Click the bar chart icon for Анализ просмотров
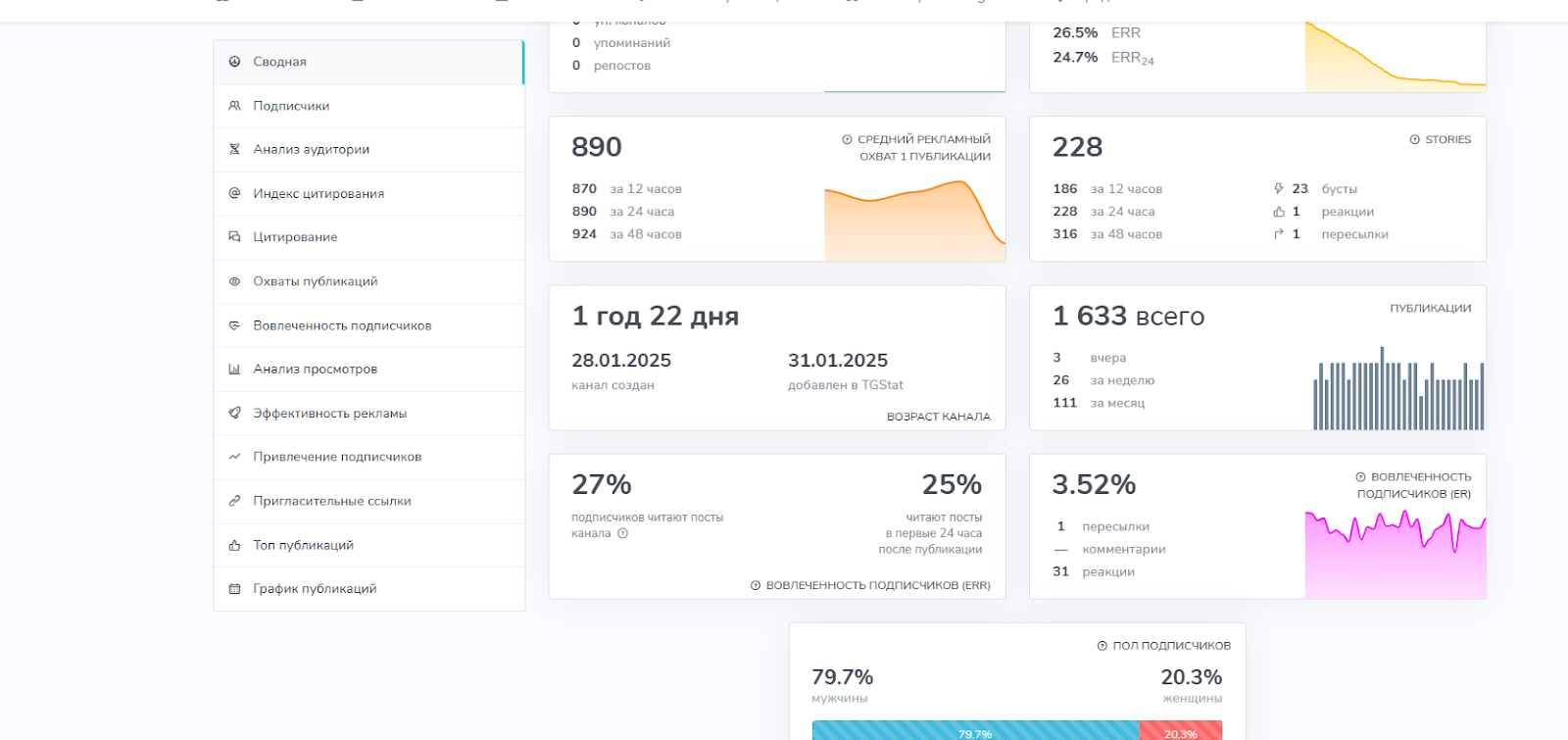This screenshot has width=1568, height=740. coord(234,370)
